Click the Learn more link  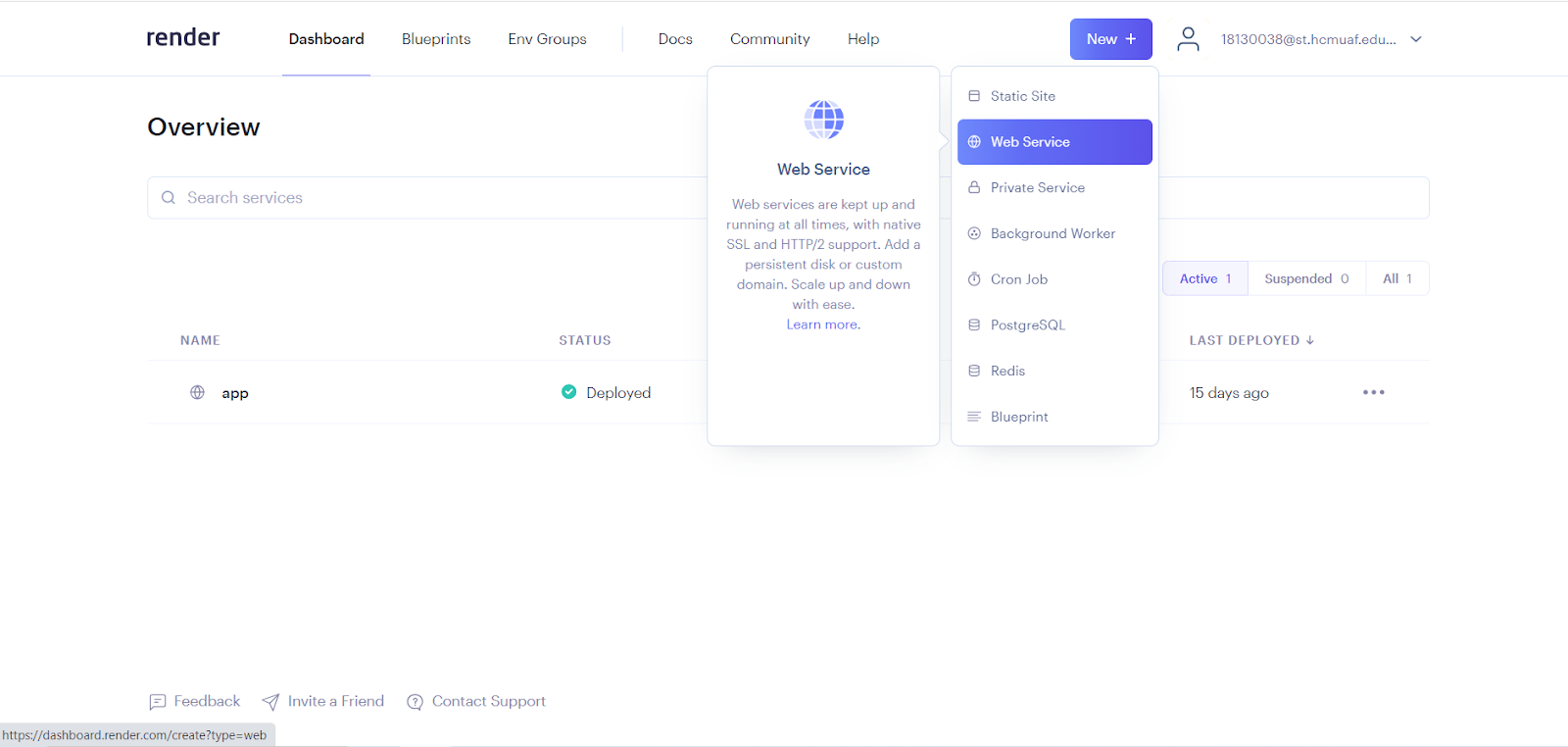[823, 324]
